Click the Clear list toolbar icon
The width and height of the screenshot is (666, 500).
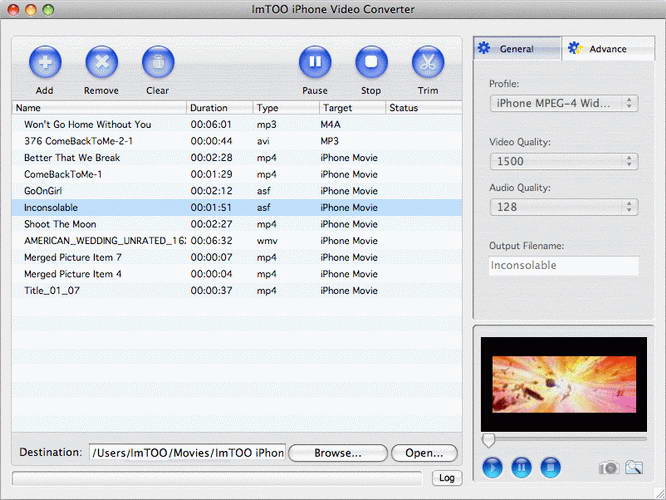tap(158, 63)
